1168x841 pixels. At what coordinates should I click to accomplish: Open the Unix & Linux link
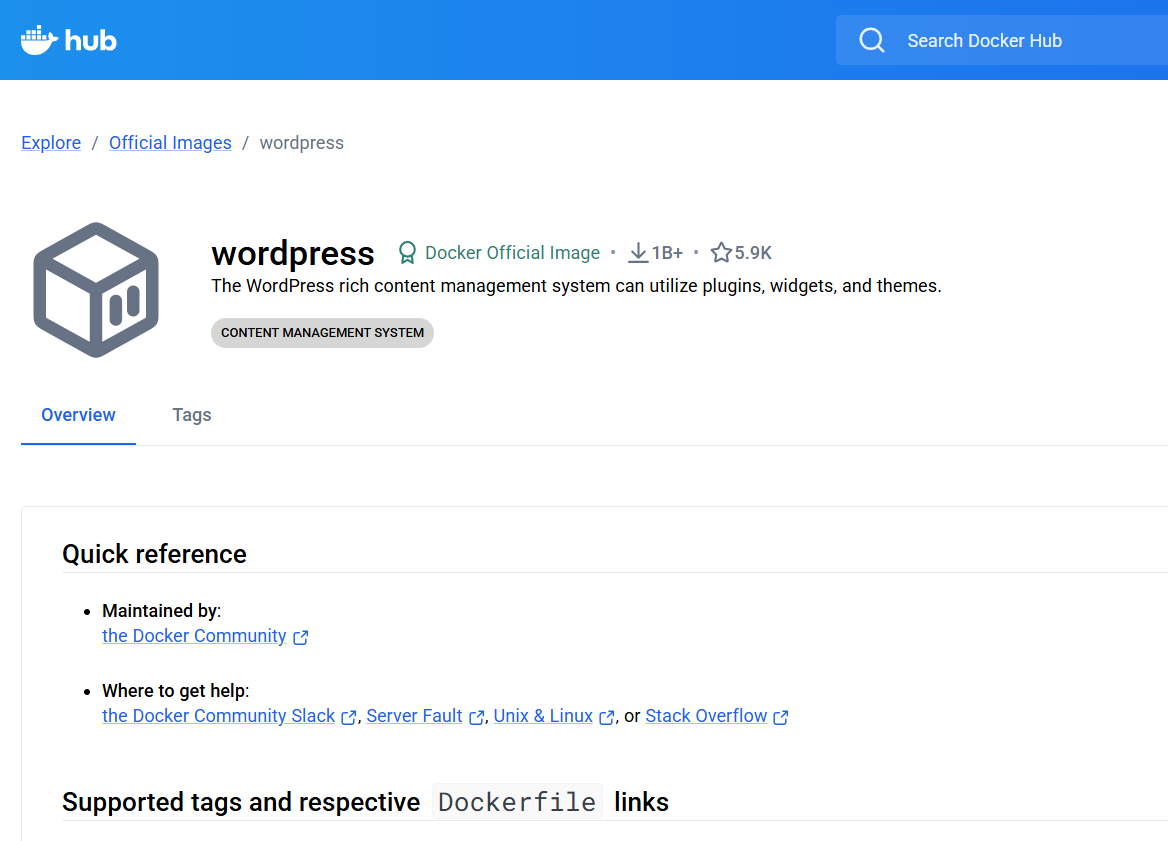[x=543, y=715]
